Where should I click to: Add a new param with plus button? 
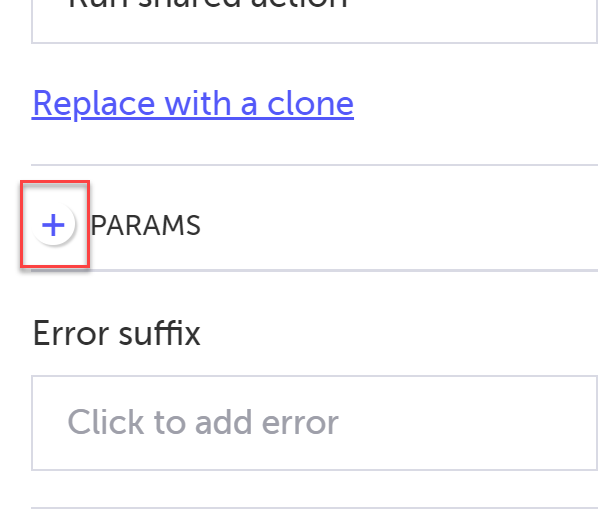53,226
